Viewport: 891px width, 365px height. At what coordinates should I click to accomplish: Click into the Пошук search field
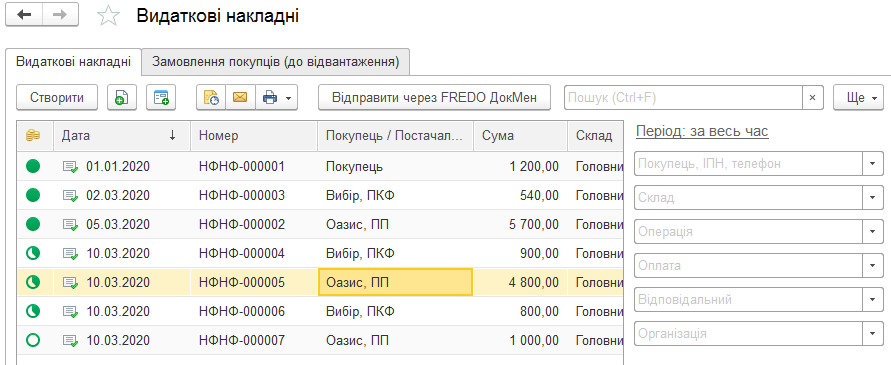pyautogui.click(x=683, y=98)
